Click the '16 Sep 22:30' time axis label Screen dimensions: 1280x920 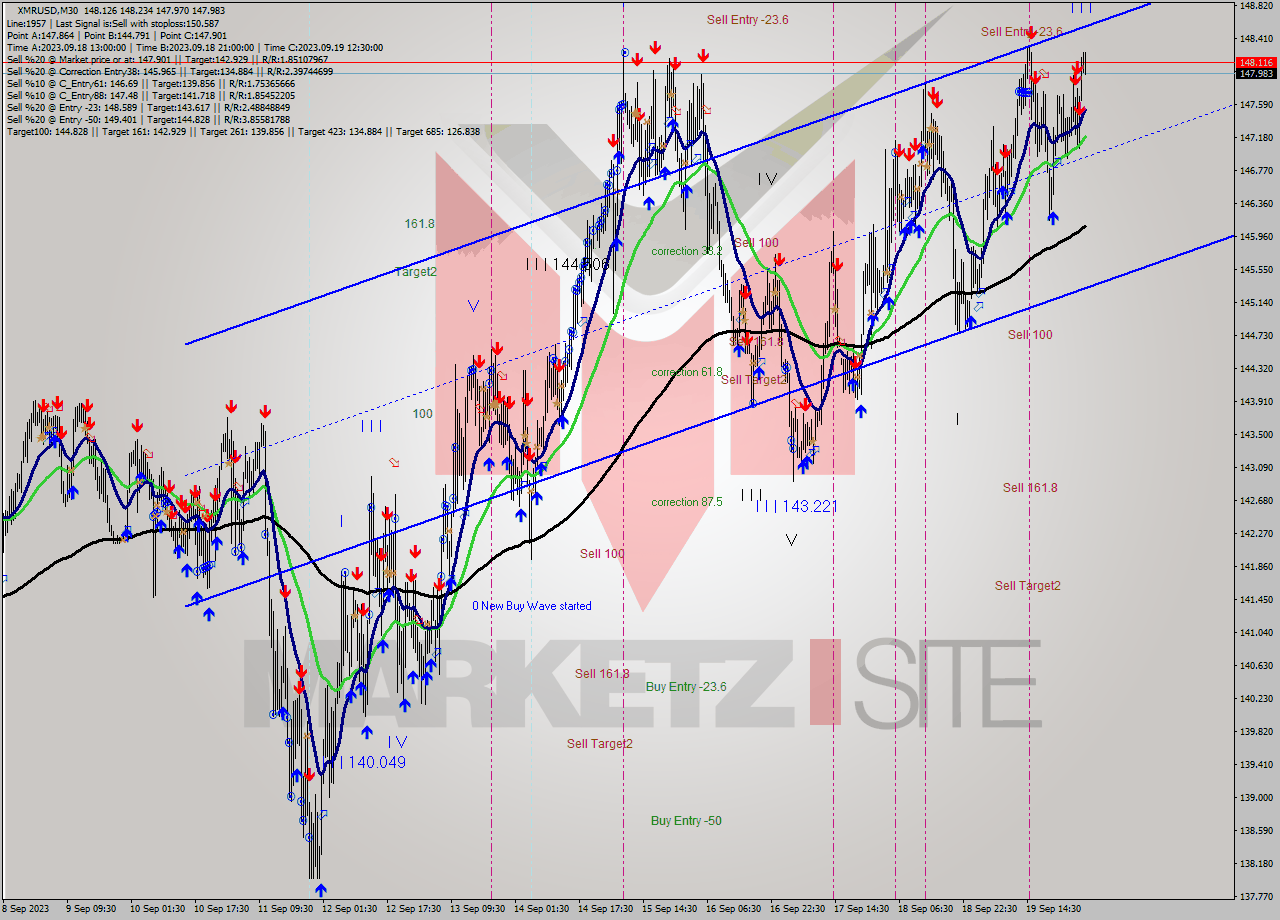pyautogui.click(x=799, y=909)
